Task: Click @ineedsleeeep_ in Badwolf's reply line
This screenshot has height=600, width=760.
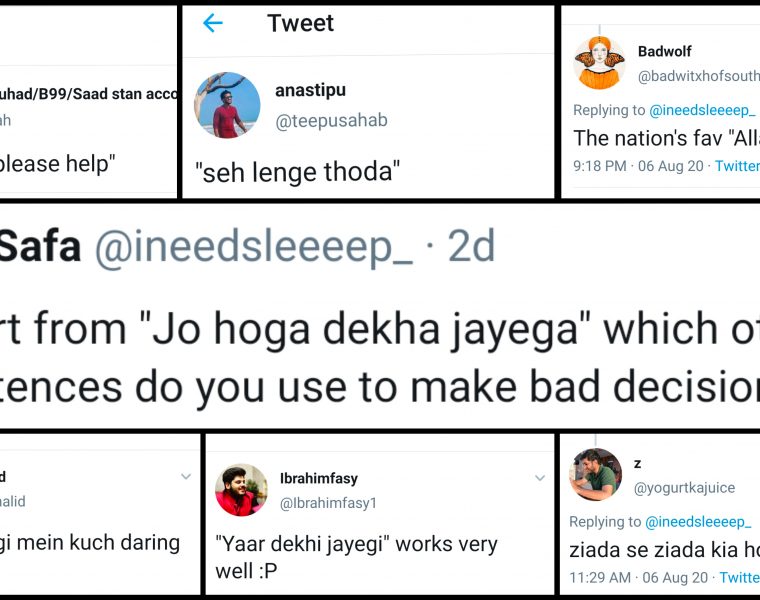Action: (702, 110)
